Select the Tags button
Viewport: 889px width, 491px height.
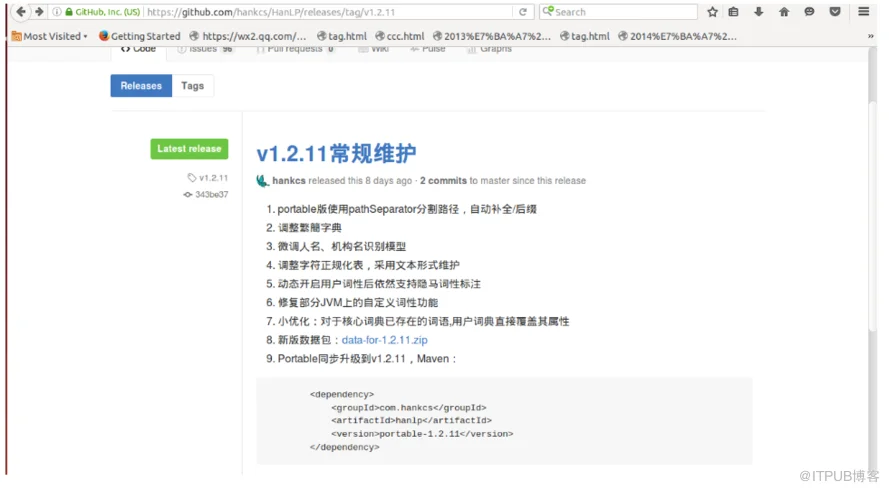193,86
